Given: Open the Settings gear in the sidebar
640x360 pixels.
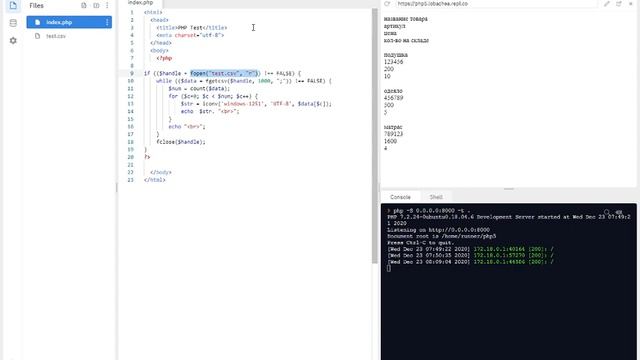Looking at the screenshot, I should pyautogui.click(x=13, y=40).
